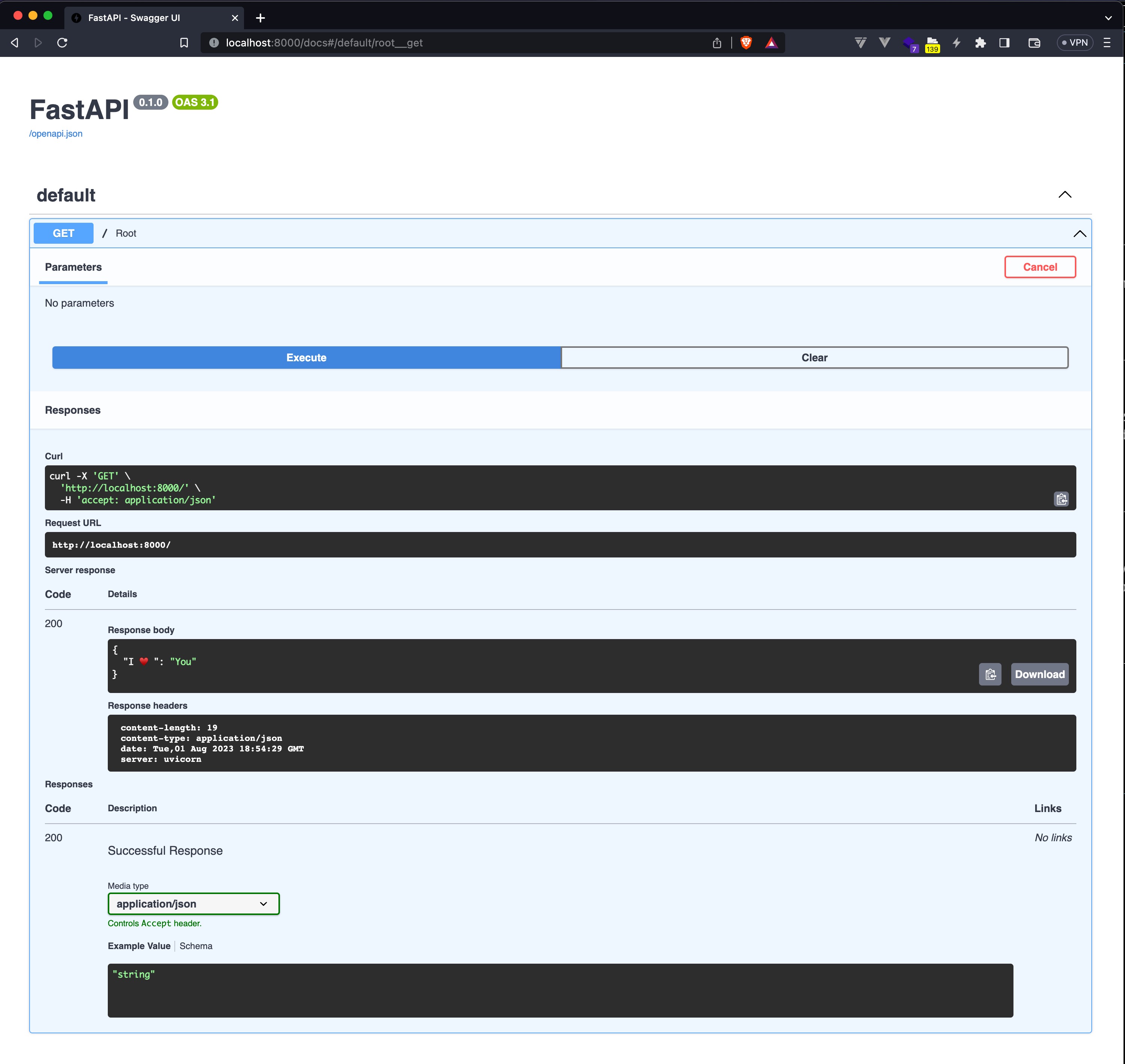The image size is (1125, 1064).
Task: Open the share icon in address bar
Action: [717, 43]
